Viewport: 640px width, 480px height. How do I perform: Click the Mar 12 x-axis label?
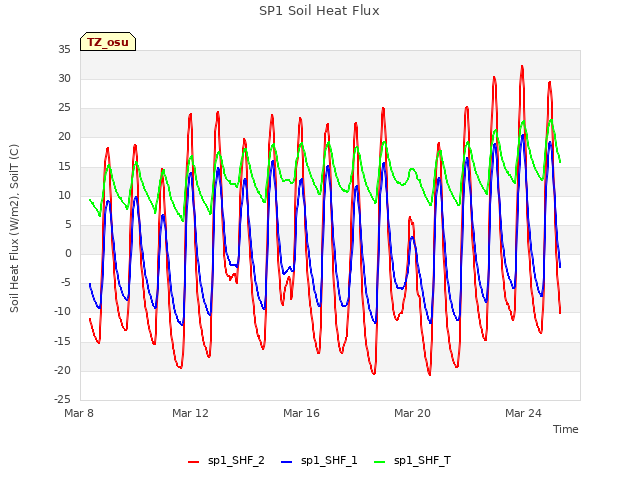(190, 413)
